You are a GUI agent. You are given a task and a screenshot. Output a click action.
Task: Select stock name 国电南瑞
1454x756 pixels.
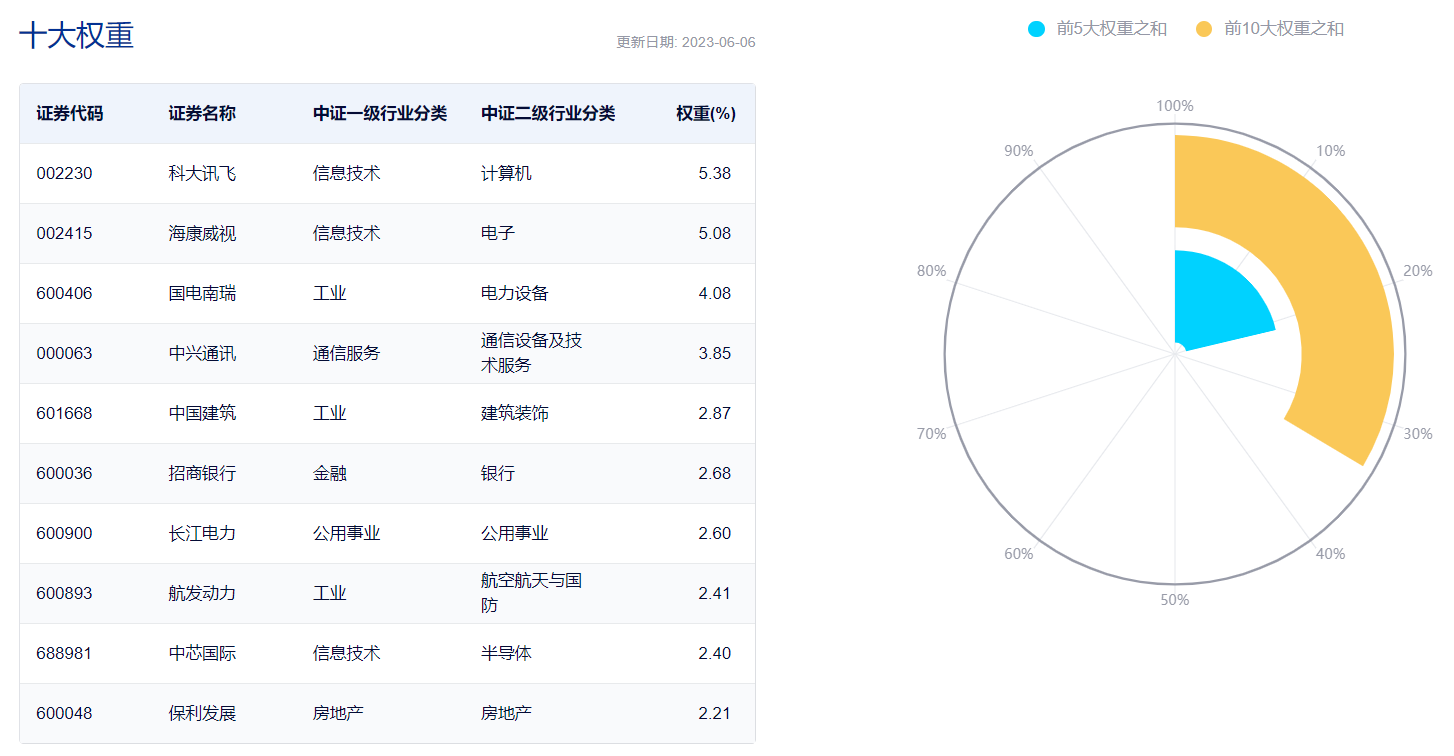pyautogui.click(x=202, y=294)
